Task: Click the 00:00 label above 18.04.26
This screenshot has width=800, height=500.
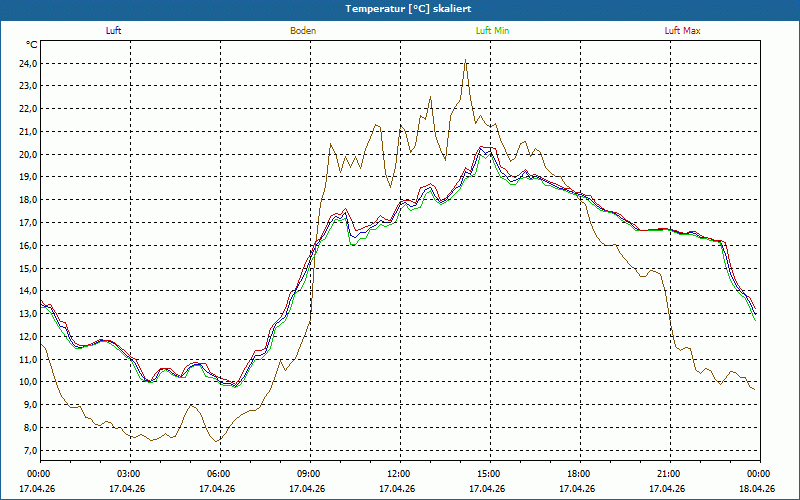Action: pos(760,474)
